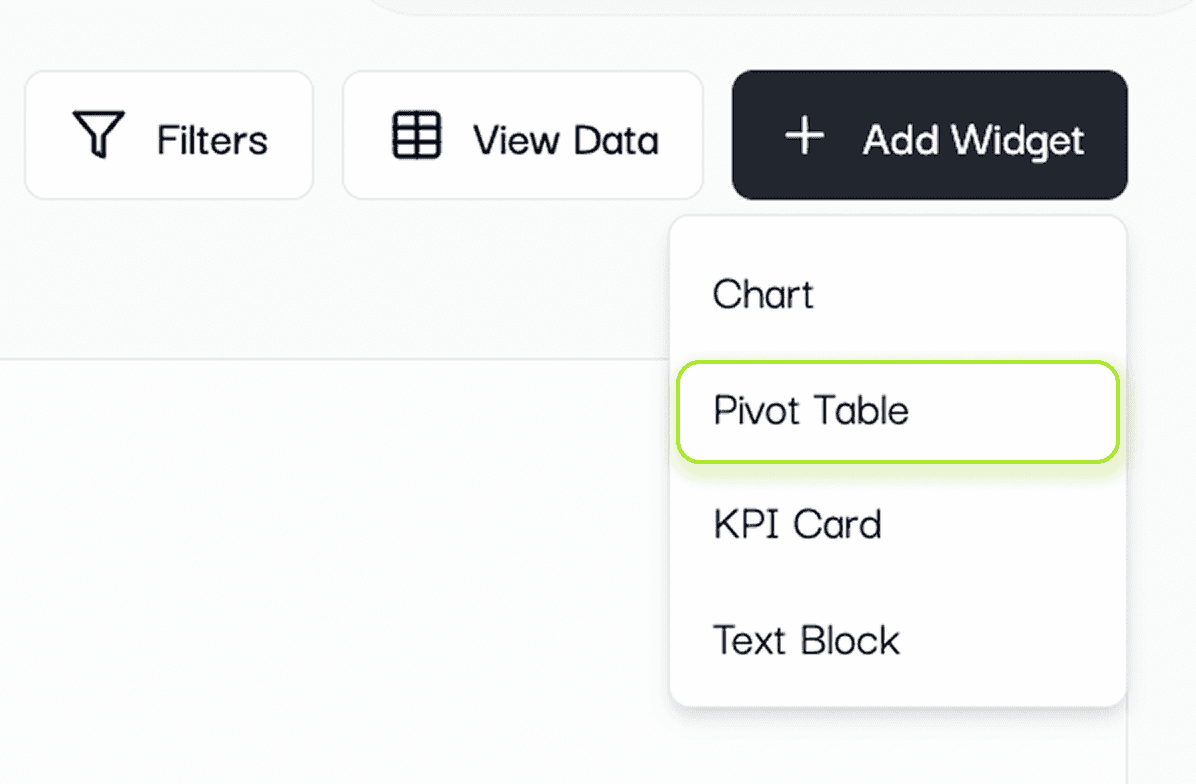Collapse the Add Widget dropdown

929,135
